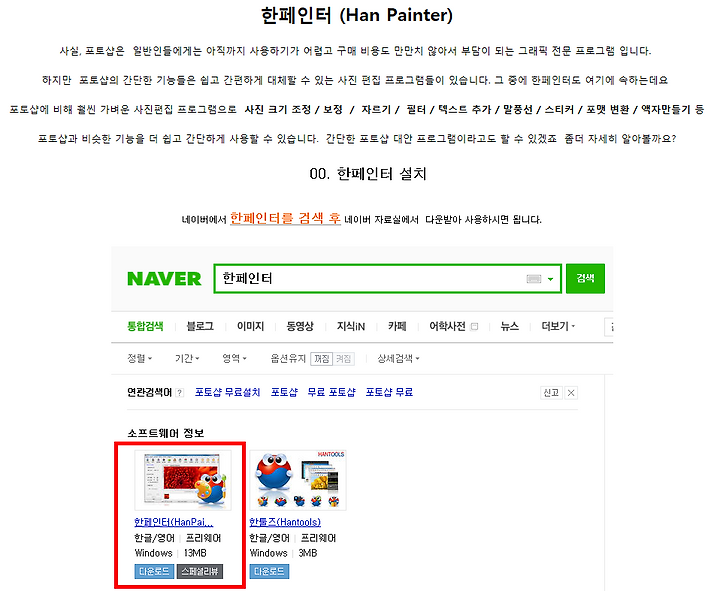Click 다운로드 button under Han Painter
This screenshot has height=591, width=720.
pos(154,571)
